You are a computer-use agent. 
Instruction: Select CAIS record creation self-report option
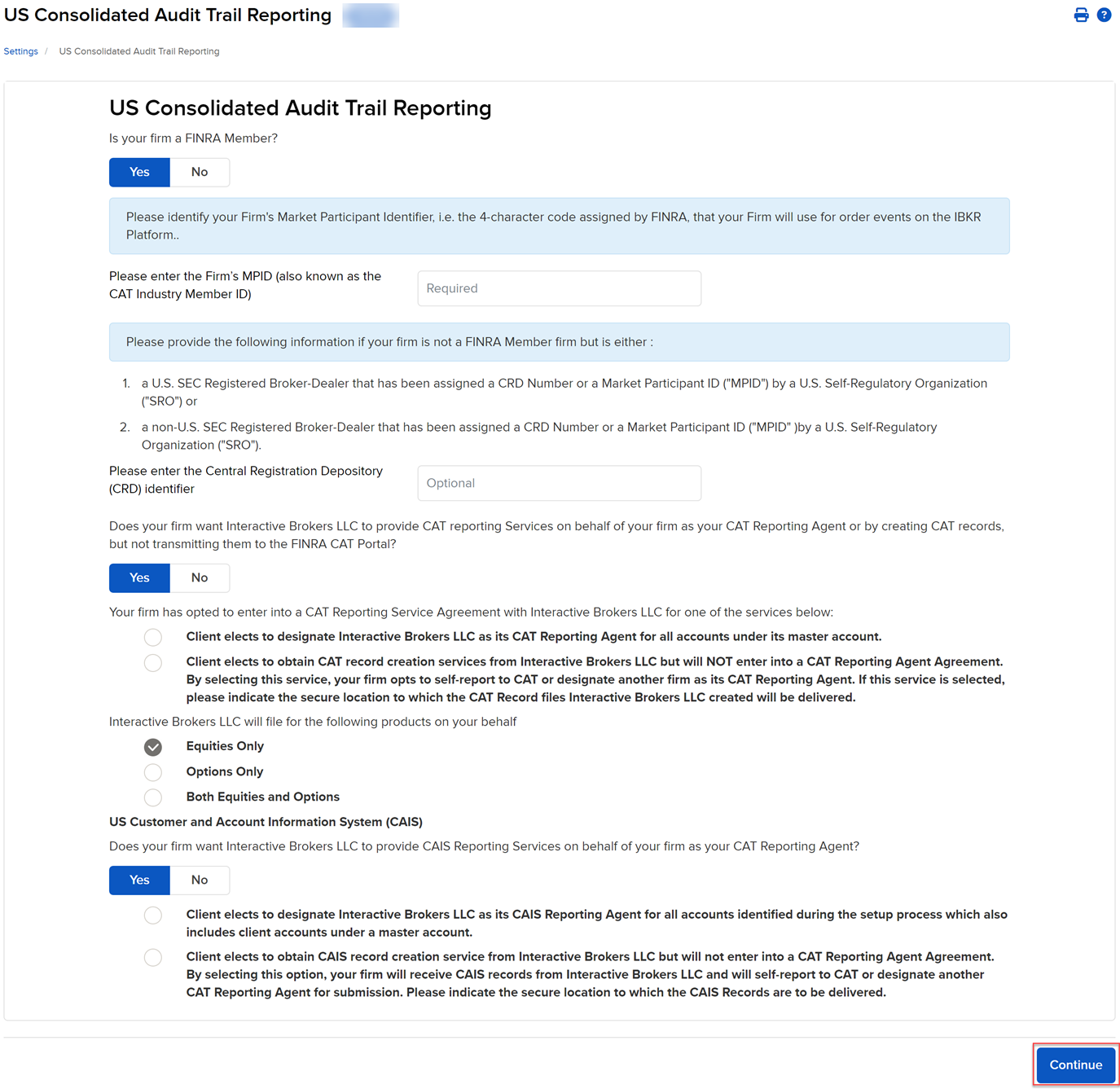152,957
